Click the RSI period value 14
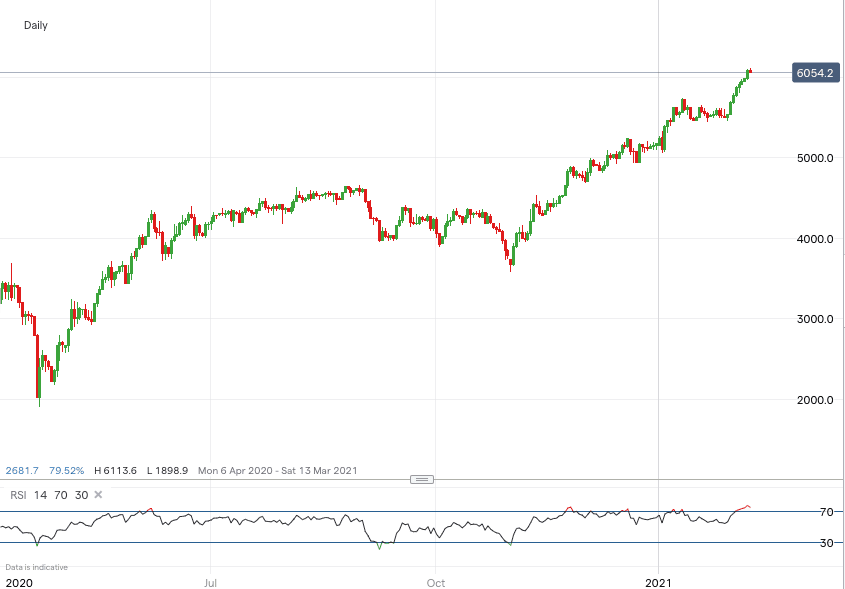The image size is (845, 589). pos(40,494)
